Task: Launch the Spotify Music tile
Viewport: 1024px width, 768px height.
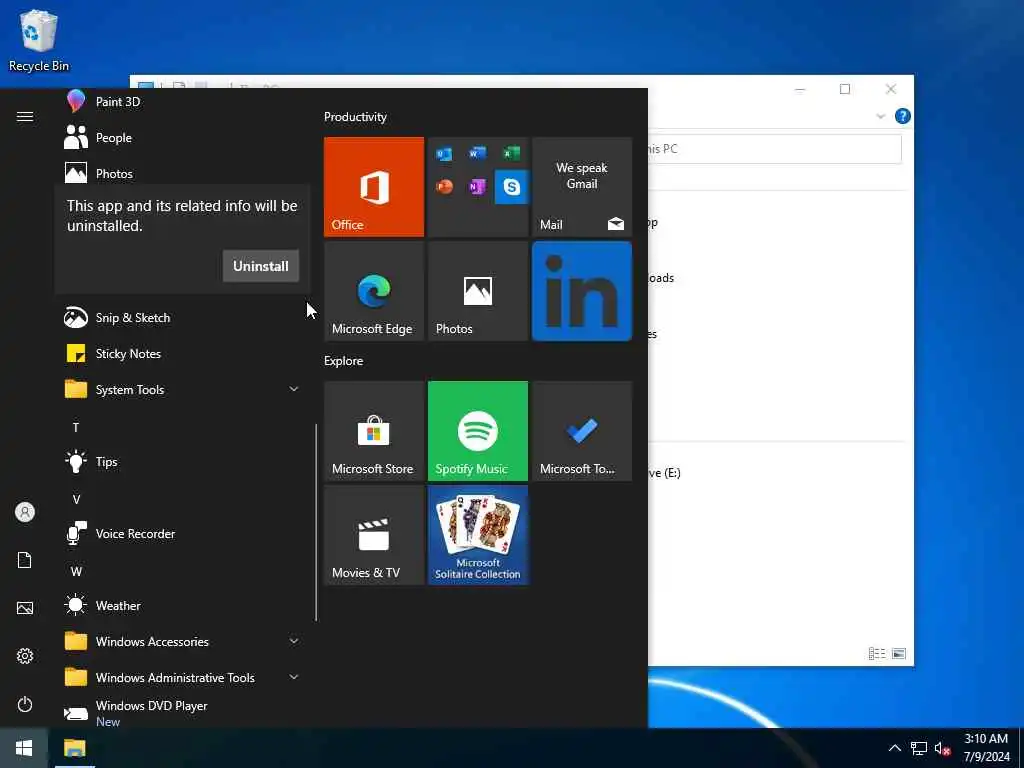Action: (x=477, y=431)
